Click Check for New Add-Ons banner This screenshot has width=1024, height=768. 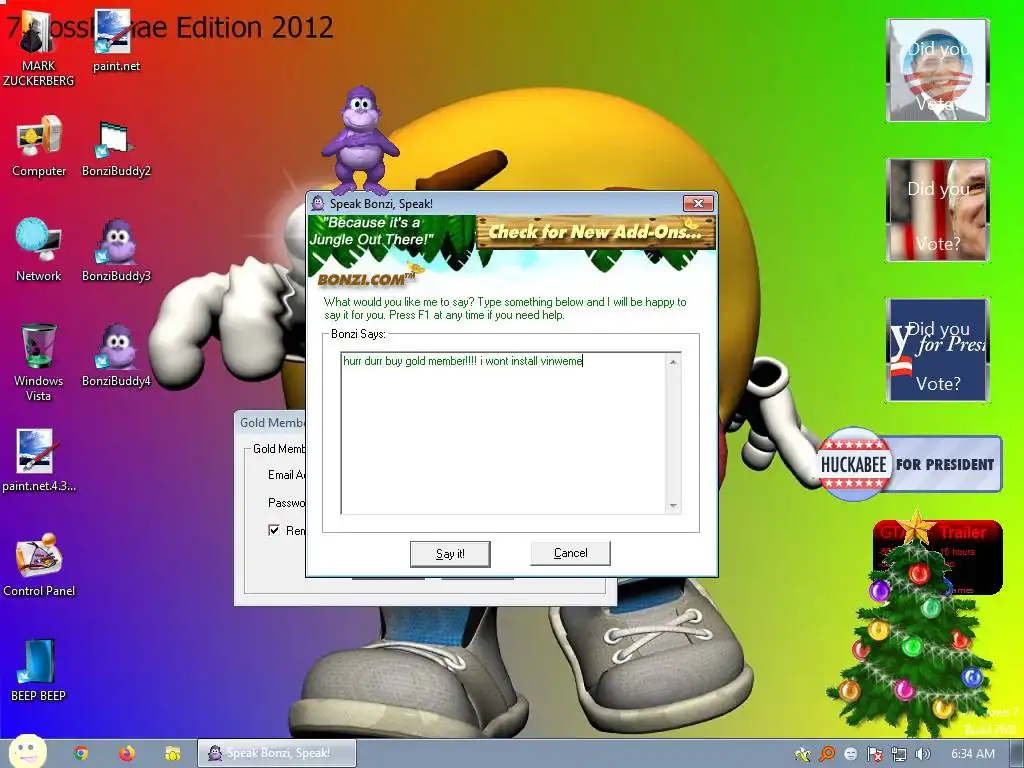pyautogui.click(x=596, y=232)
